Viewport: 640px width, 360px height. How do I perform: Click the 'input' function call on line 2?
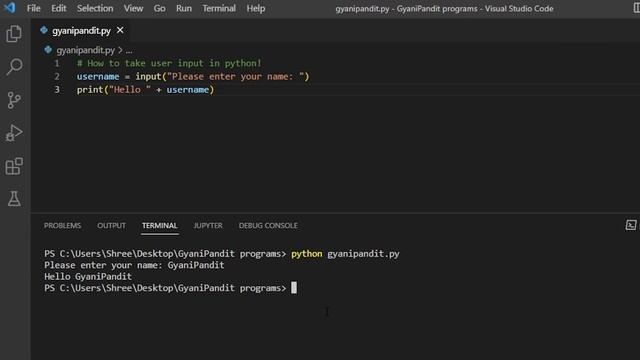click(148, 76)
